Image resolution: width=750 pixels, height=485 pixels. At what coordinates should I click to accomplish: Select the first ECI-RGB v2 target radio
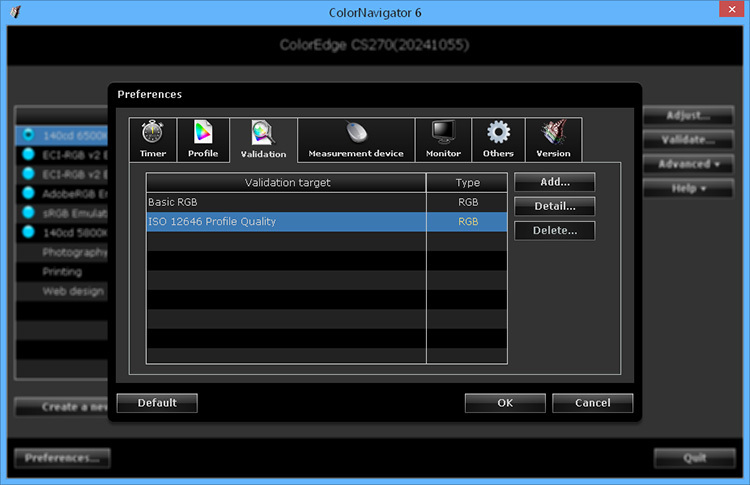pos(29,154)
